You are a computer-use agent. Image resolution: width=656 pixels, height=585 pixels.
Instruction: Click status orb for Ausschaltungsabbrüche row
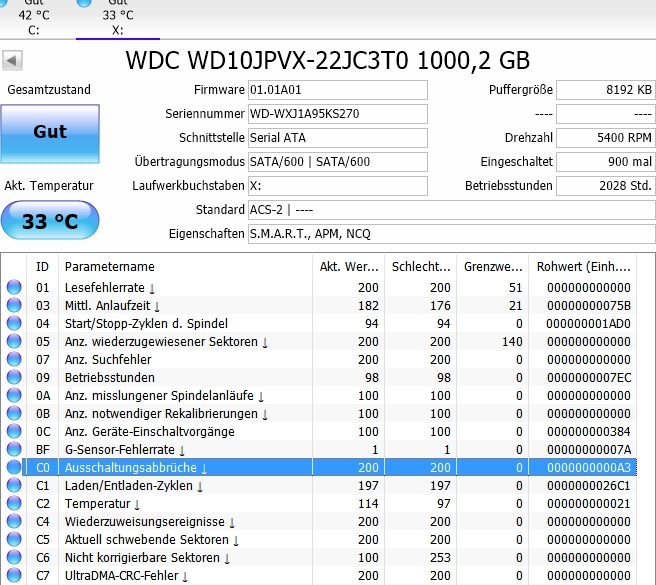coord(14,467)
